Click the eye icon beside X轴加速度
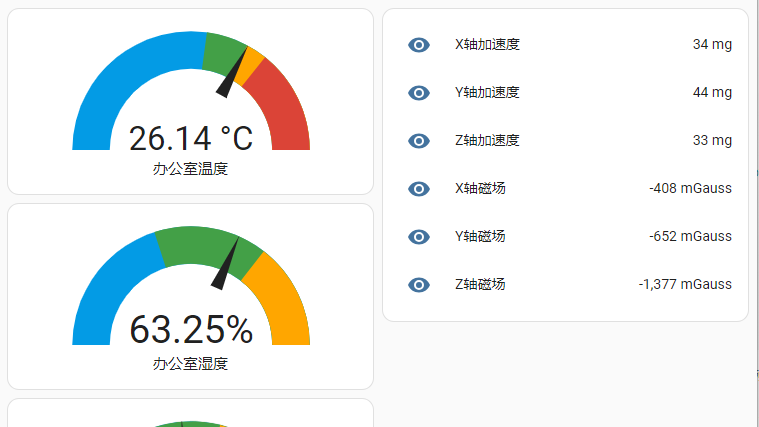Screen dimensions: 759x427 [419, 45]
